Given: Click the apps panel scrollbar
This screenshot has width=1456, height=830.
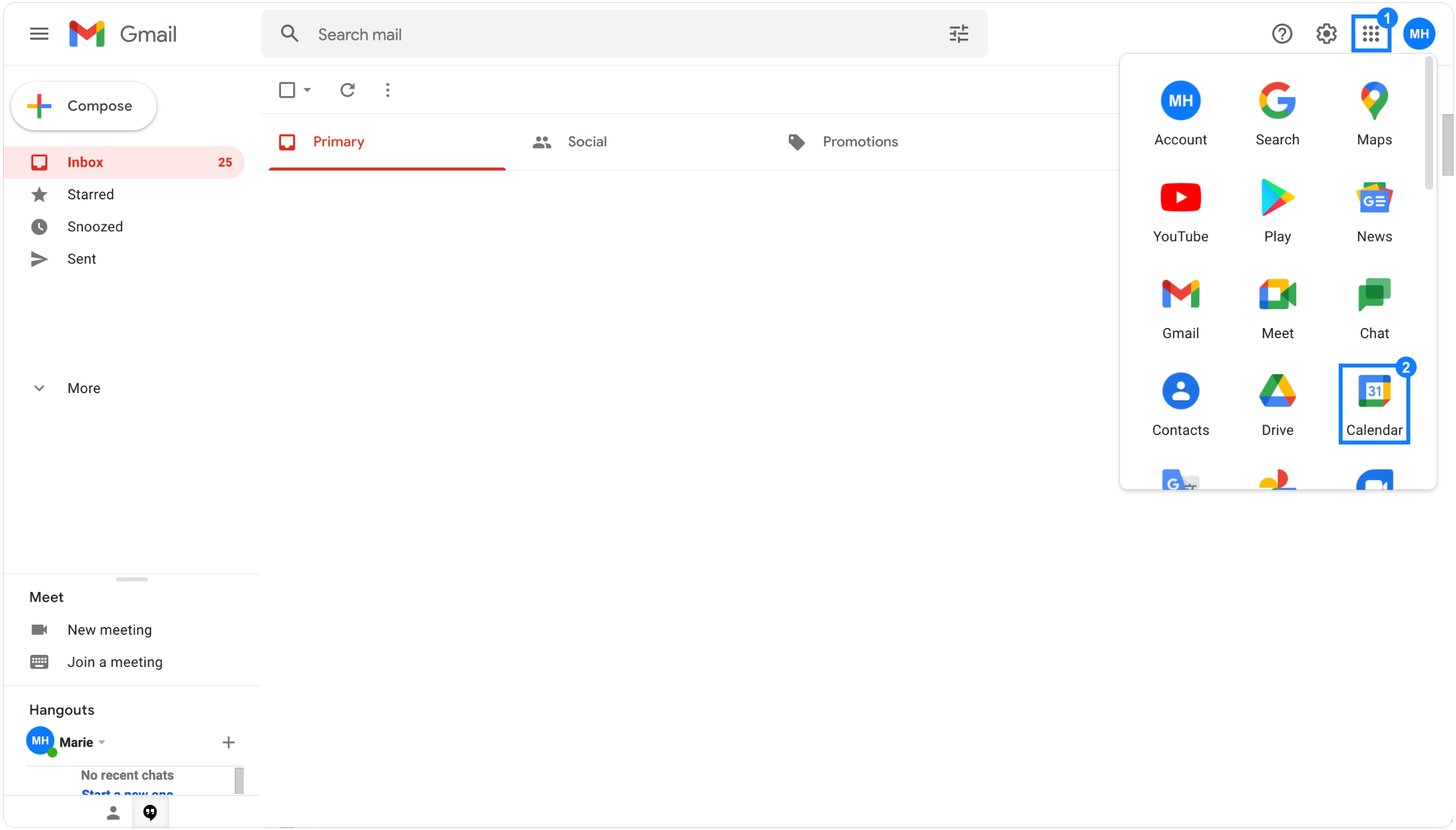Looking at the screenshot, I should click(1429, 123).
